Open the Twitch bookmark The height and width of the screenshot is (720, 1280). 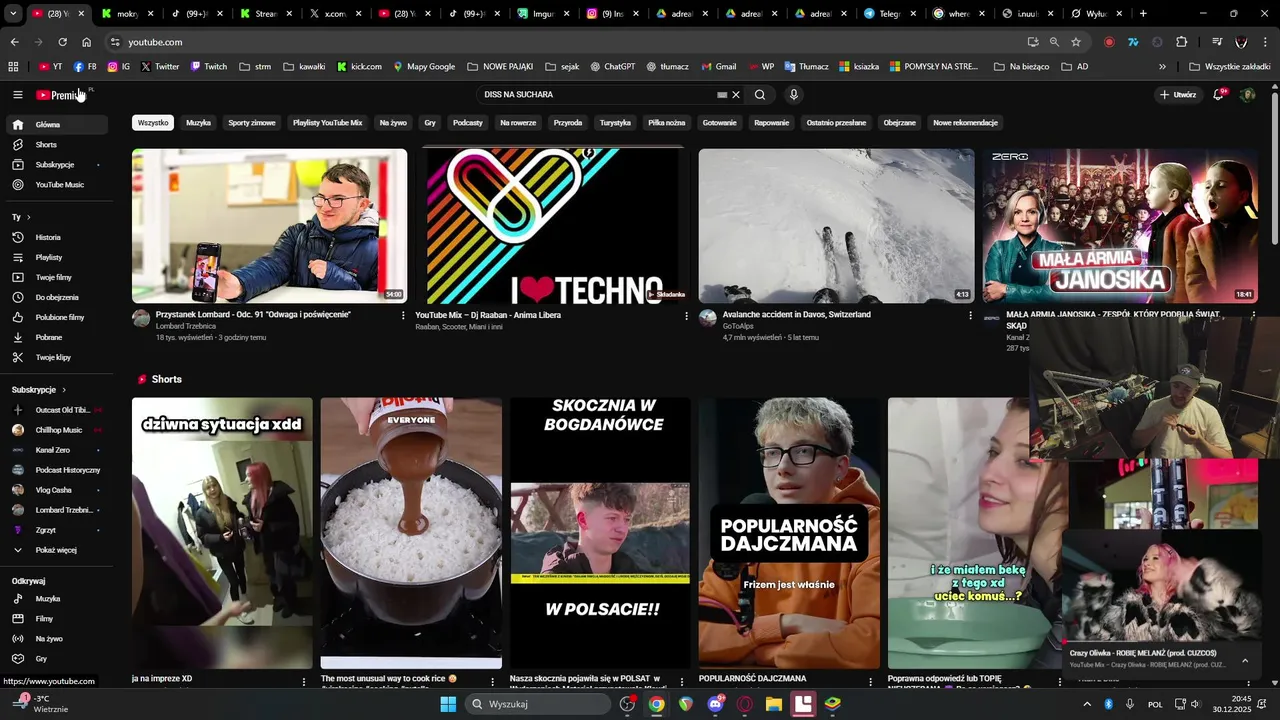coord(208,67)
